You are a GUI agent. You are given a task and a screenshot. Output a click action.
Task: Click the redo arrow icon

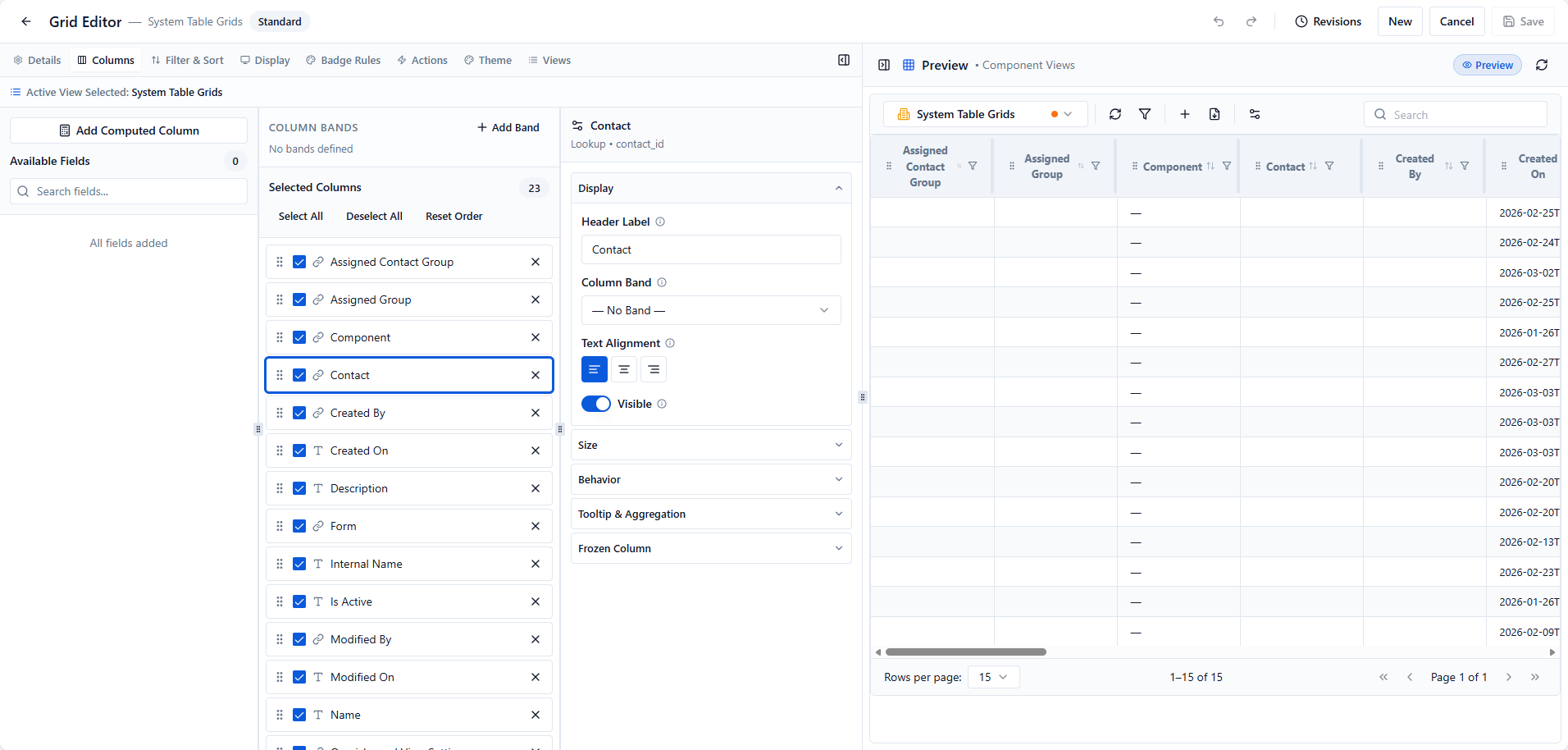click(1251, 21)
